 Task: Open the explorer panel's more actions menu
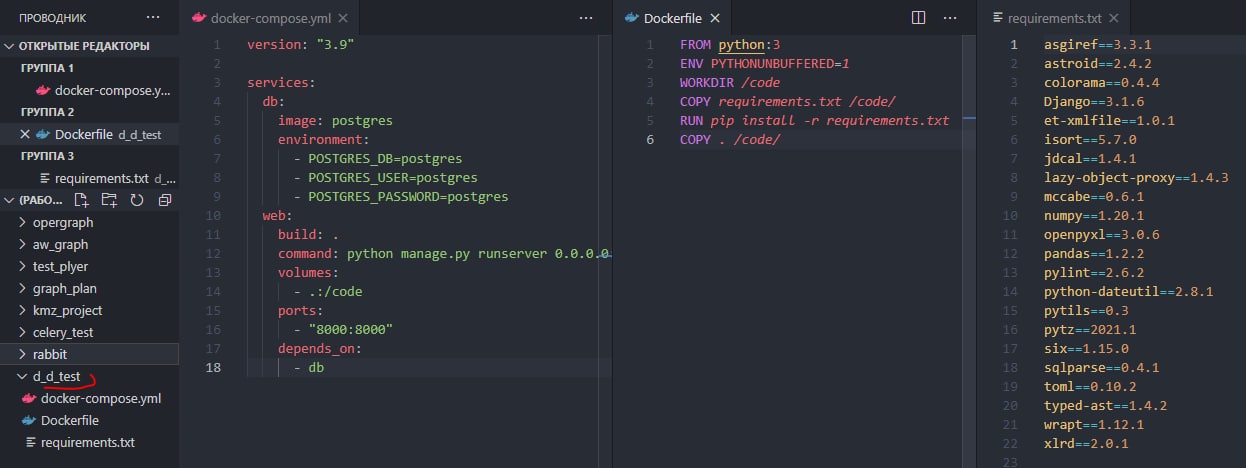pos(152,18)
